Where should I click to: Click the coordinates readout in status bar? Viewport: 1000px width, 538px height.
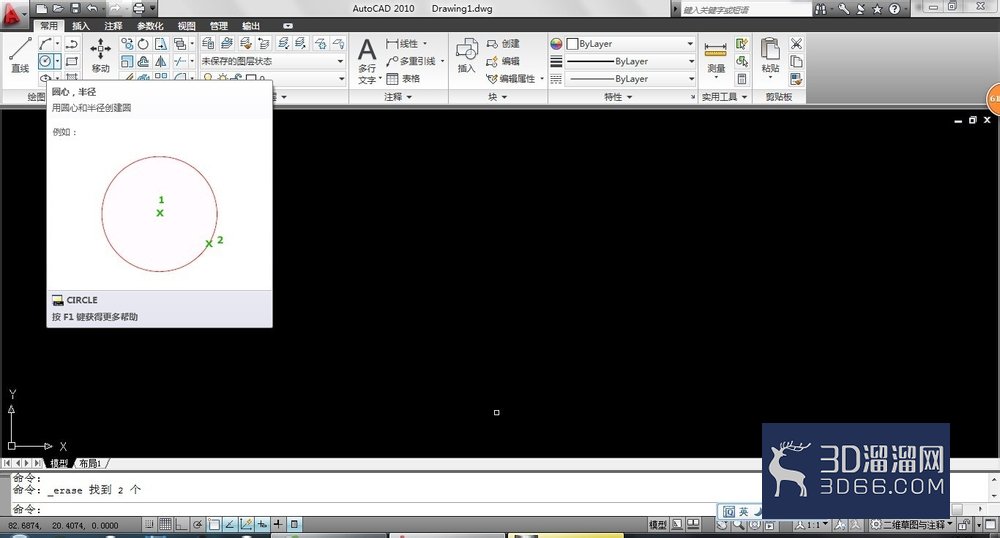pyautogui.click(x=64, y=525)
